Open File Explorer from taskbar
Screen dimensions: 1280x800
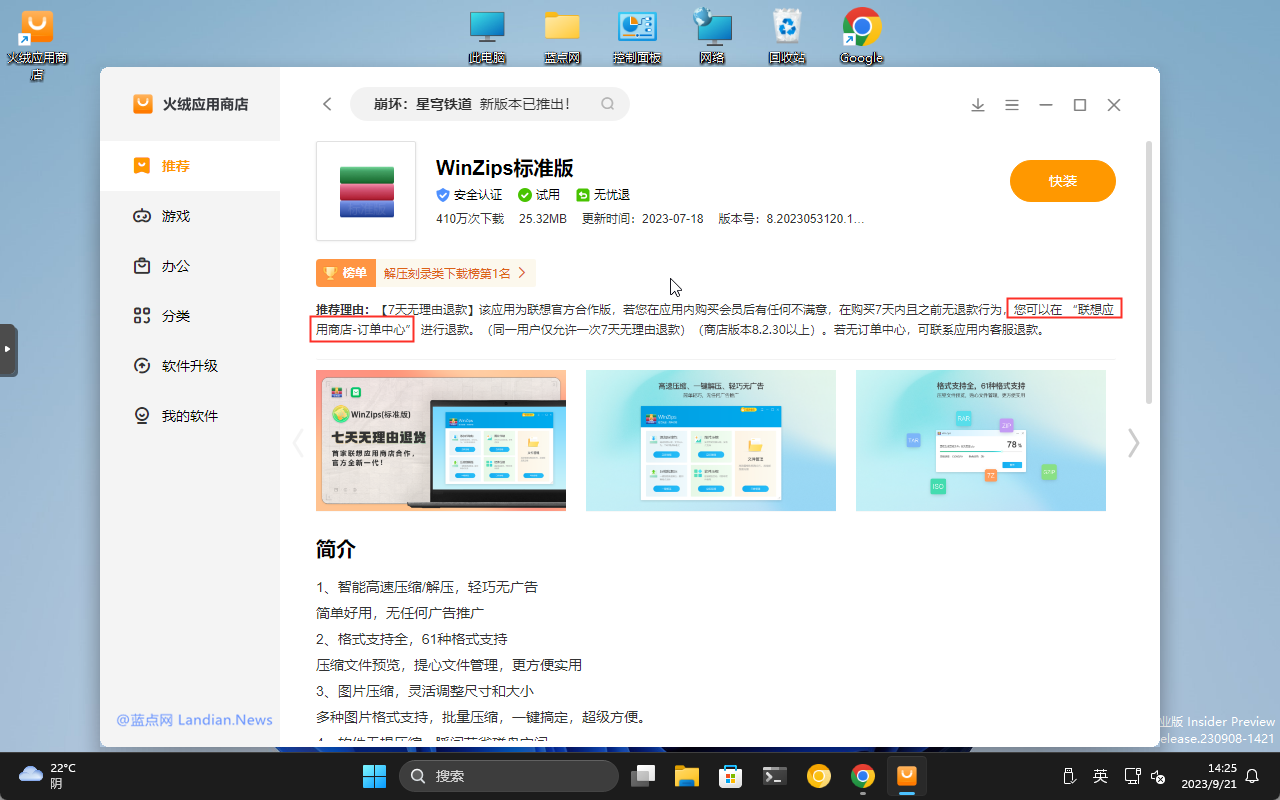click(686, 776)
